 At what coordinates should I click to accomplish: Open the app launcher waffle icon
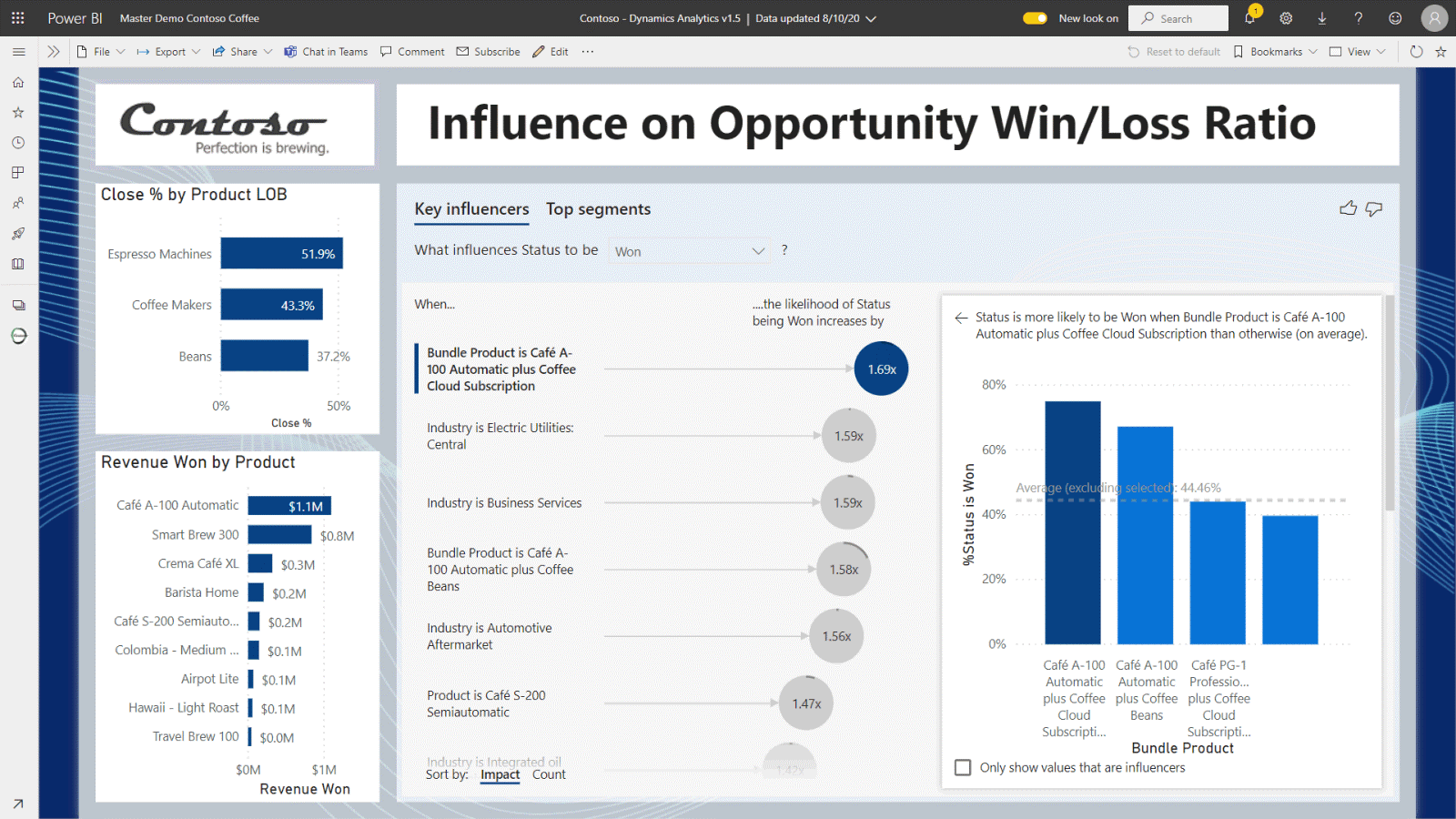17,18
